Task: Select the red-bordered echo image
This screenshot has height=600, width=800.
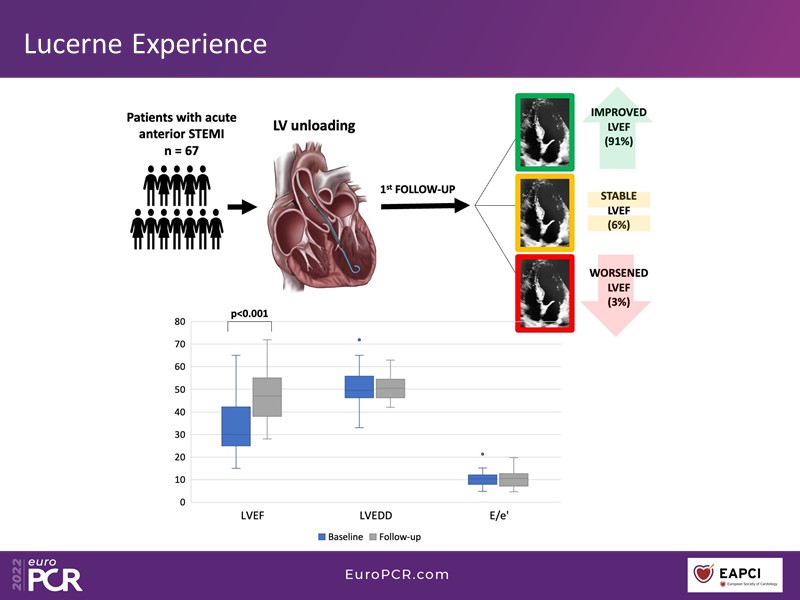Action: (544, 291)
